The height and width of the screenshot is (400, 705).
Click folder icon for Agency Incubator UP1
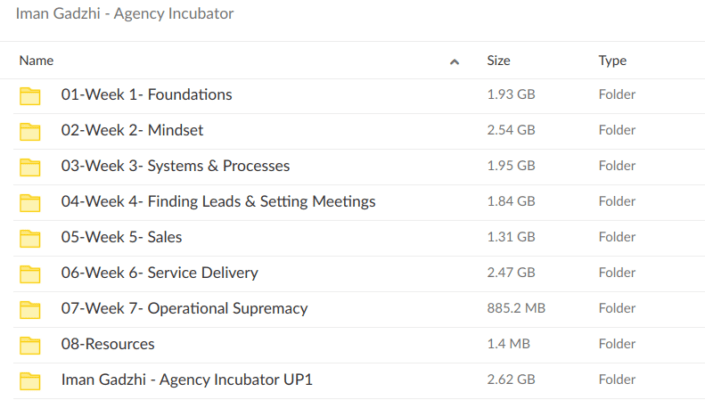[x=30, y=381]
